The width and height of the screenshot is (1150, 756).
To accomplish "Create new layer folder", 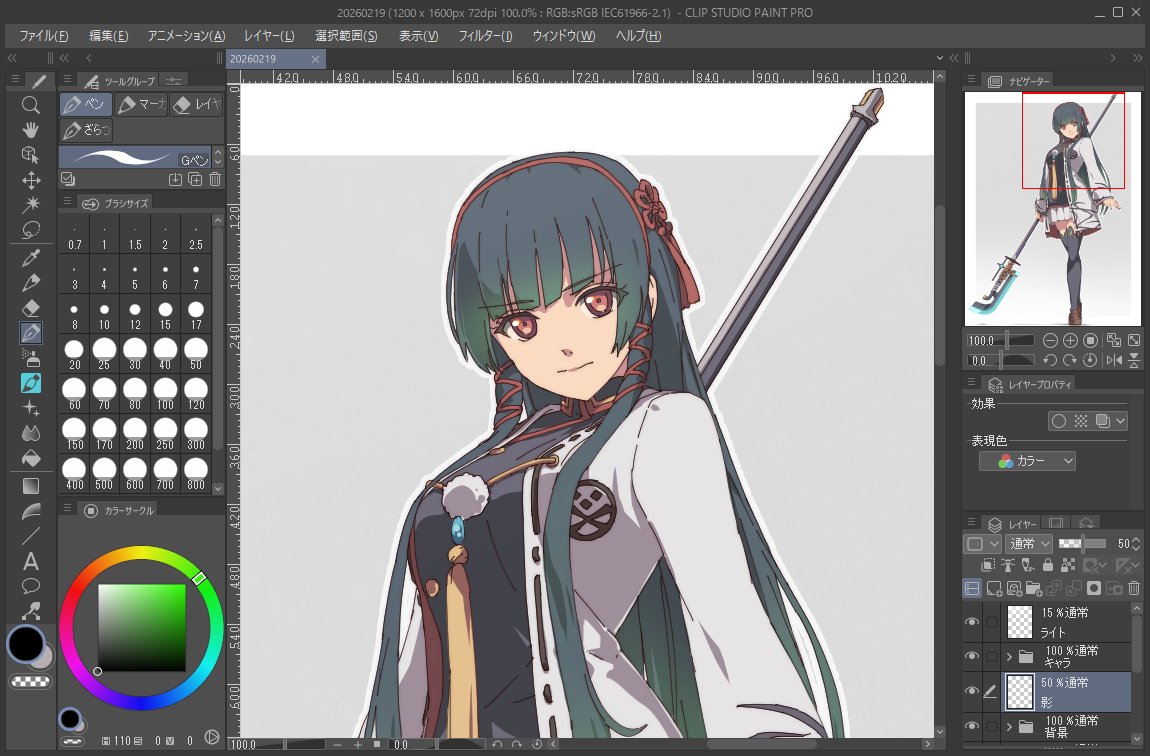I will pos(1034,588).
